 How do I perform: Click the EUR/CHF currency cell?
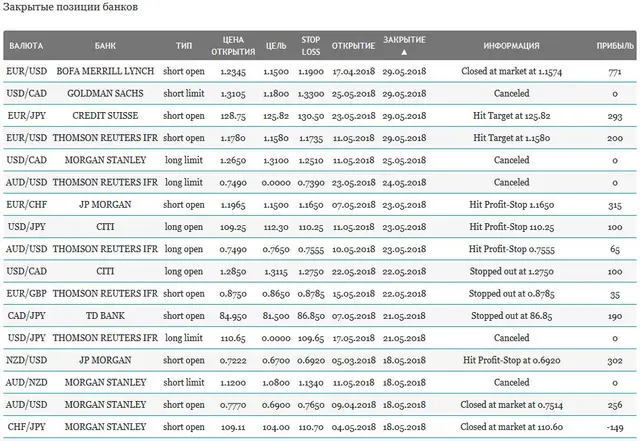point(27,205)
